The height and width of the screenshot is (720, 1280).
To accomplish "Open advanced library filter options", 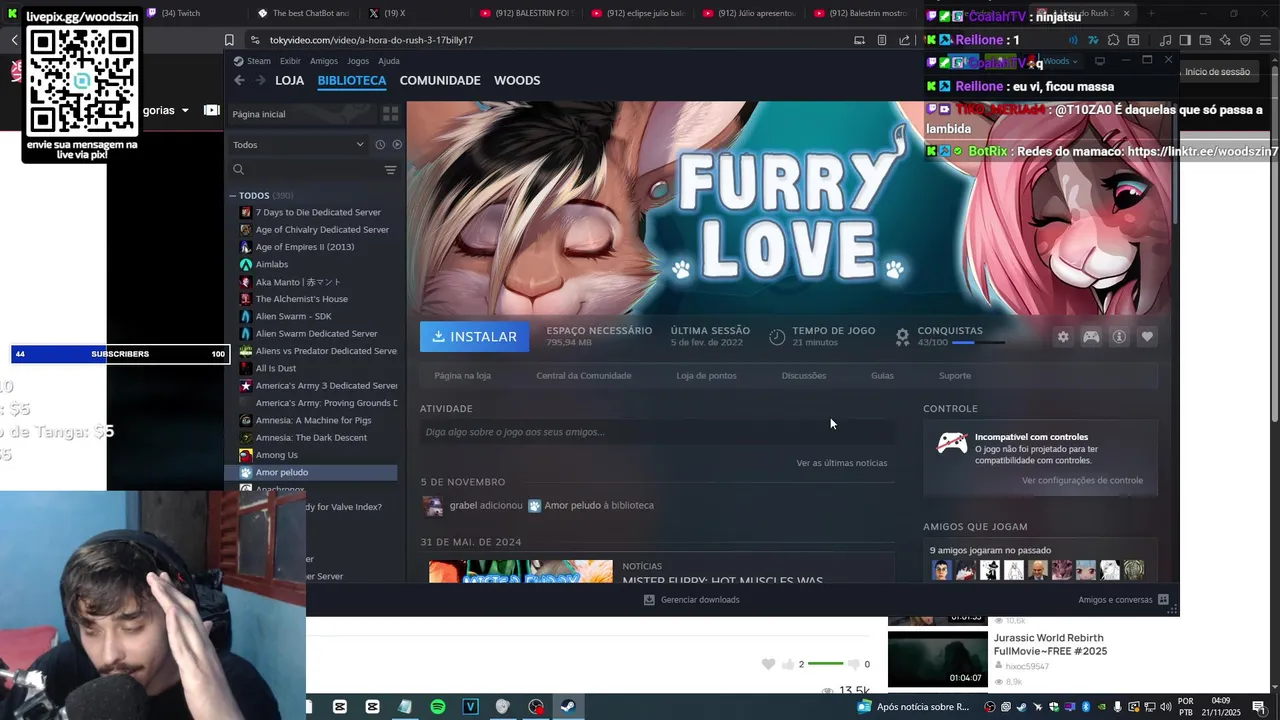I will point(390,170).
